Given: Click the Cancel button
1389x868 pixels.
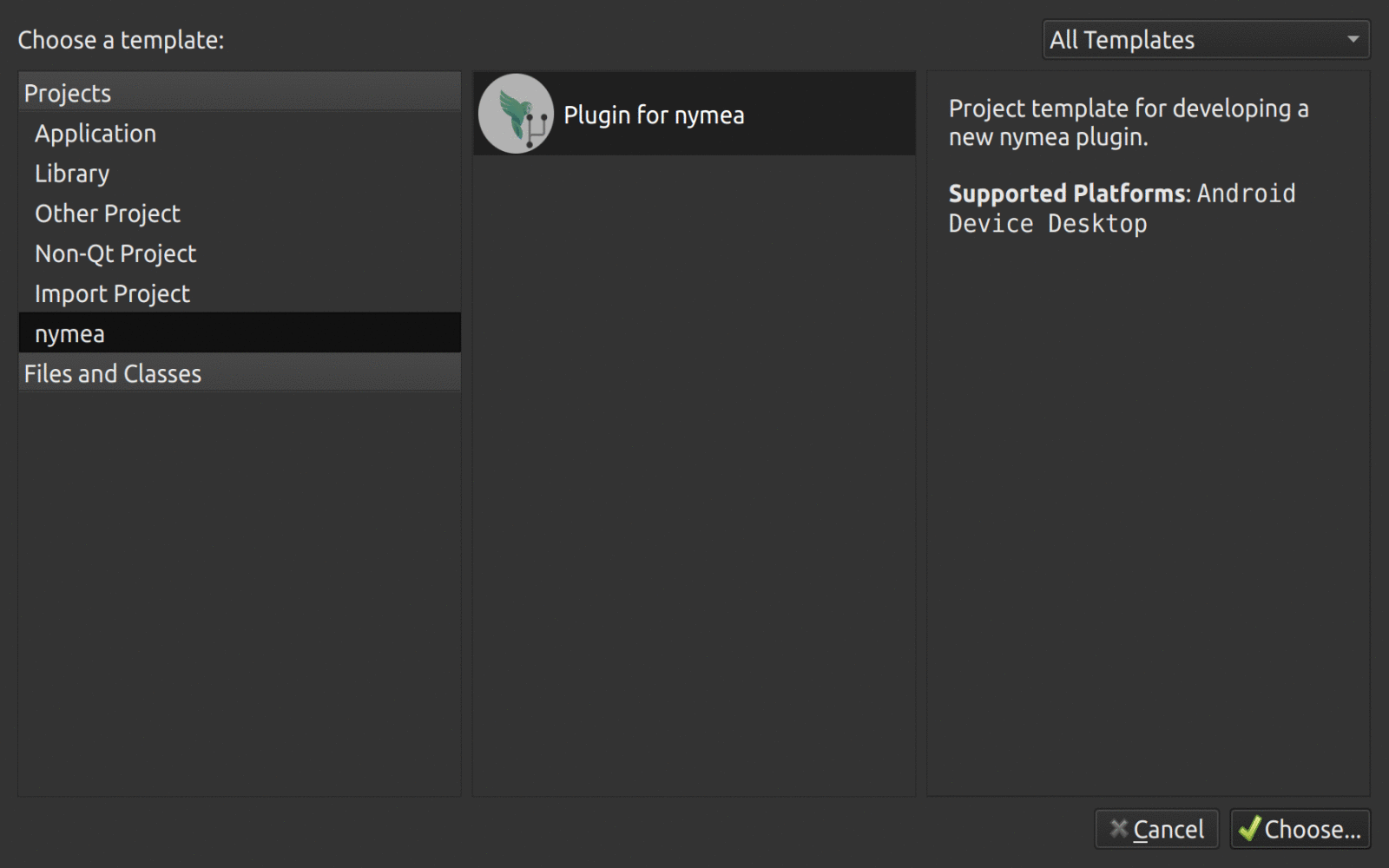Looking at the screenshot, I should [1156, 829].
